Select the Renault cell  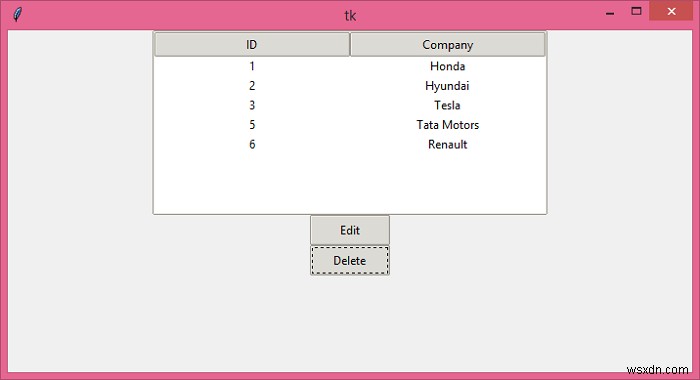[x=448, y=145]
